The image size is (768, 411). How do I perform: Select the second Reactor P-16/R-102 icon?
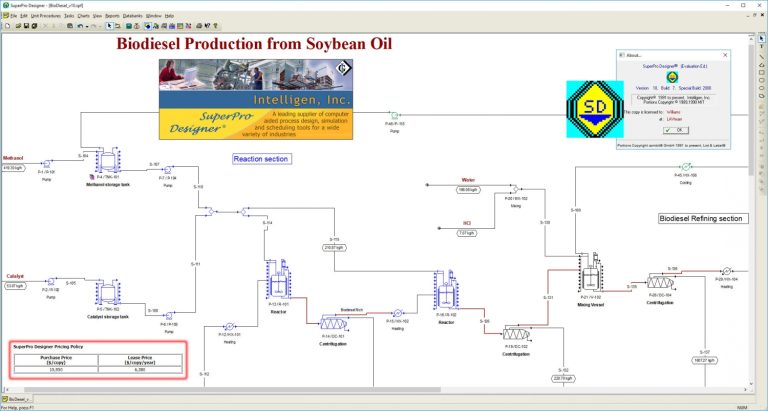pyautogui.click(x=446, y=290)
